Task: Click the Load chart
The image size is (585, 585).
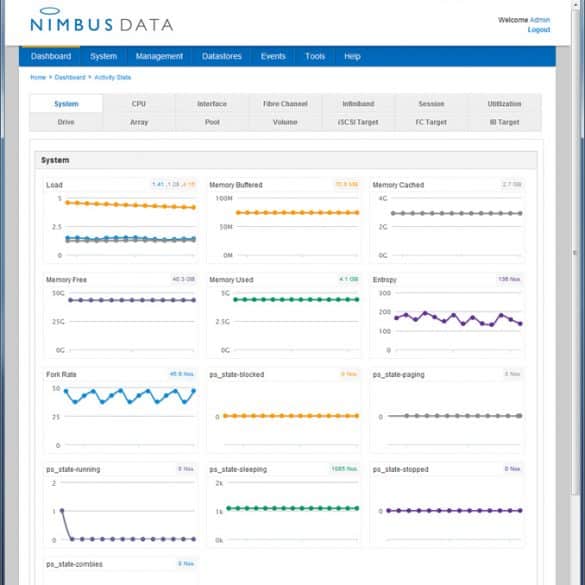Action: tap(121, 220)
